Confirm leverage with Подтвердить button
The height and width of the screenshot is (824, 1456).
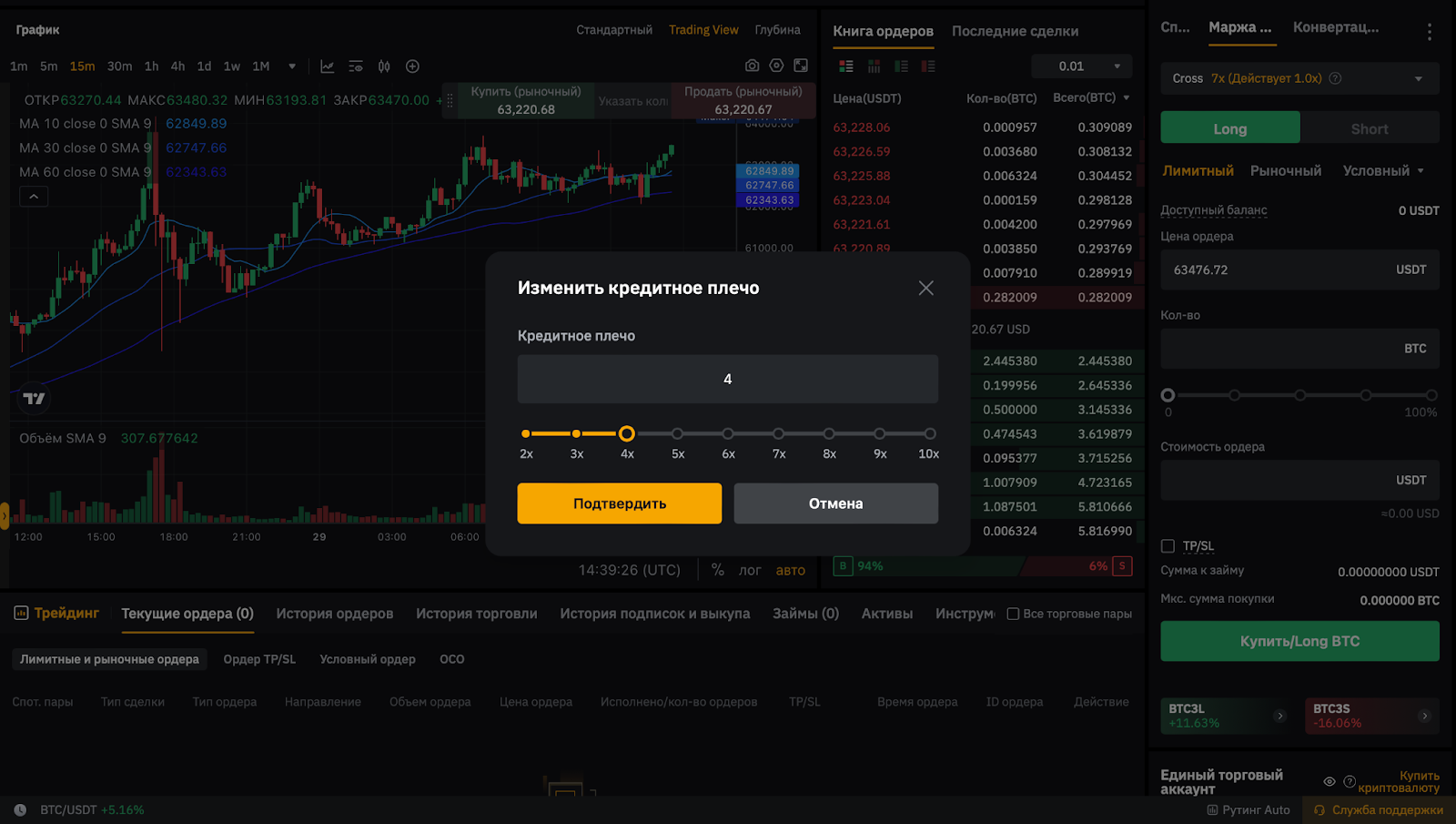[620, 504]
